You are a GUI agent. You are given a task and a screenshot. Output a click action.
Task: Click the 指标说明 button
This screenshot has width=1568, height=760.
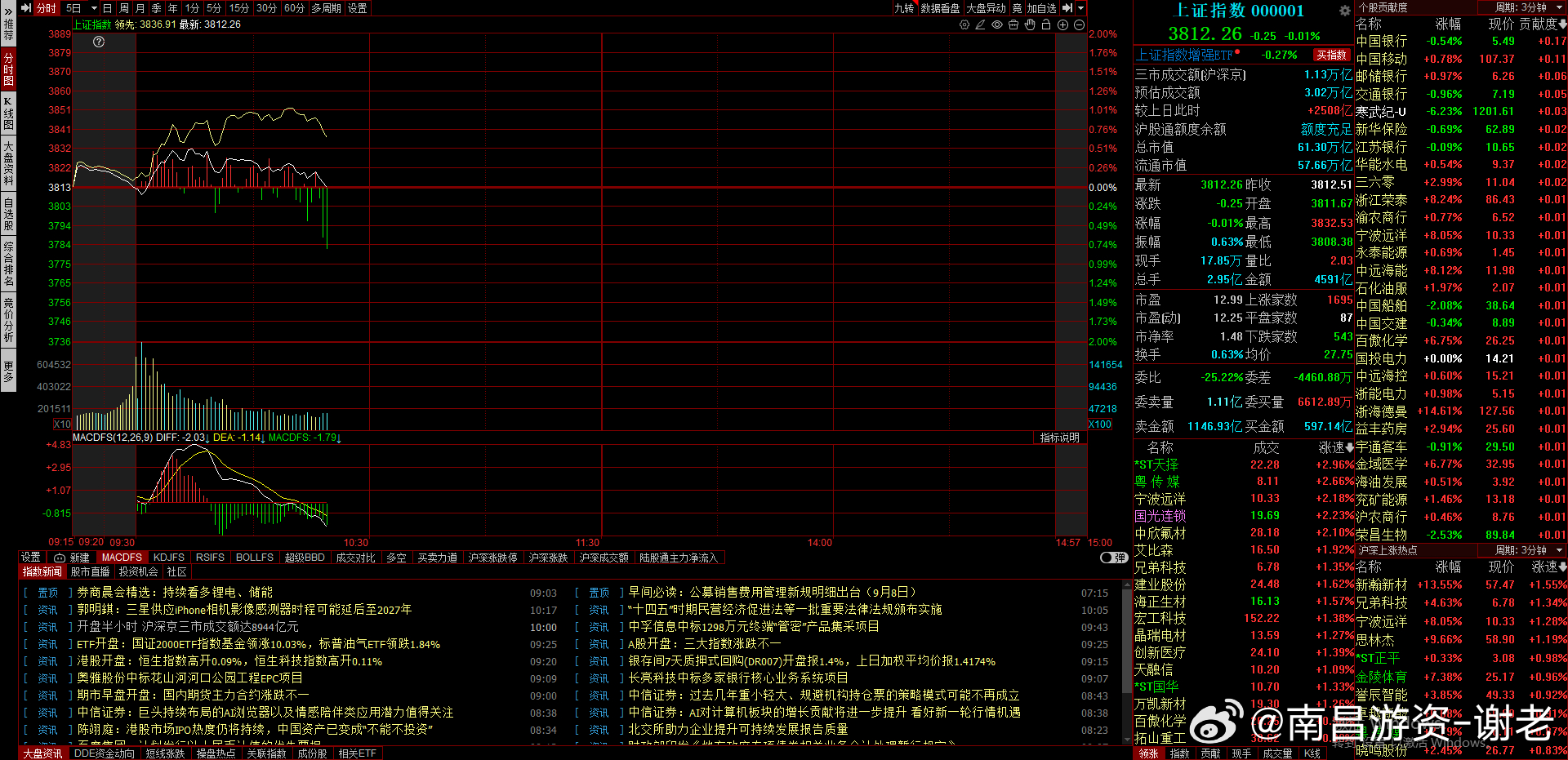coord(1059,438)
